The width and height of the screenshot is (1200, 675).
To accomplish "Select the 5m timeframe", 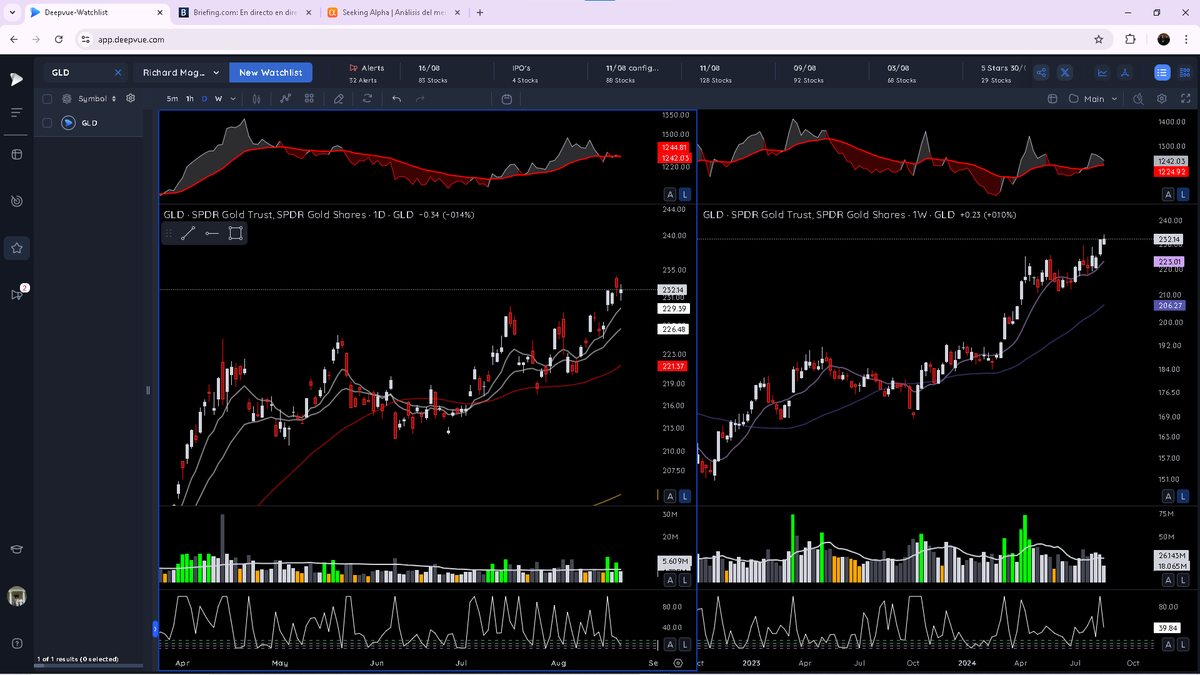I will tap(172, 99).
